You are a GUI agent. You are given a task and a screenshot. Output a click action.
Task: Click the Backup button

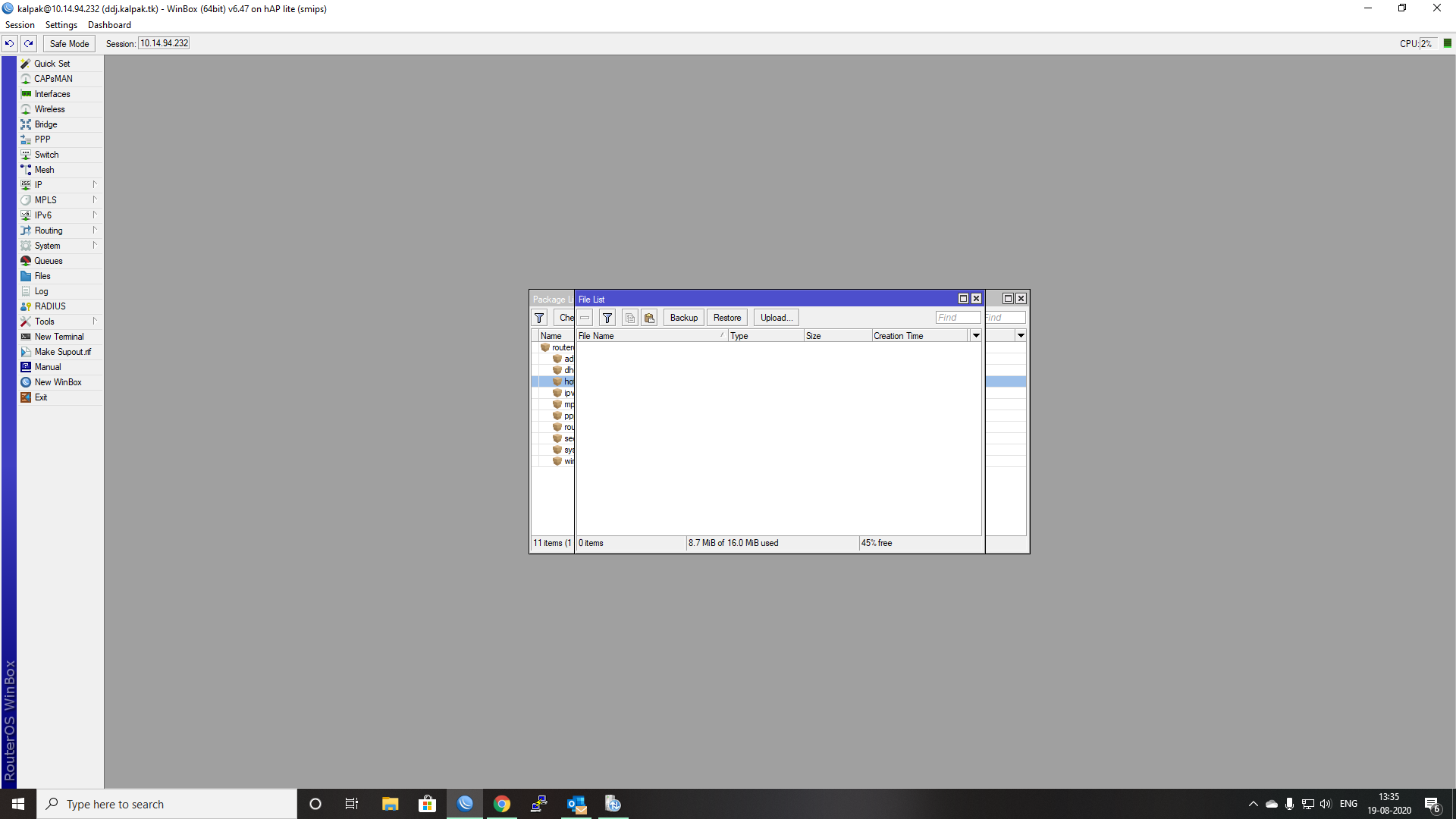tap(682, 317)
